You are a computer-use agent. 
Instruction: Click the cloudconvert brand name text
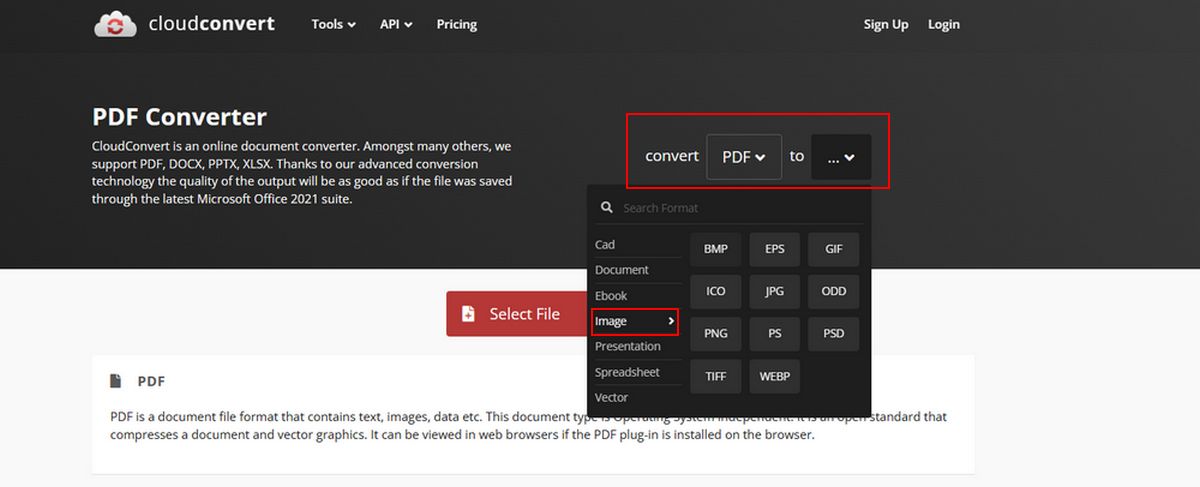[211, 24]
